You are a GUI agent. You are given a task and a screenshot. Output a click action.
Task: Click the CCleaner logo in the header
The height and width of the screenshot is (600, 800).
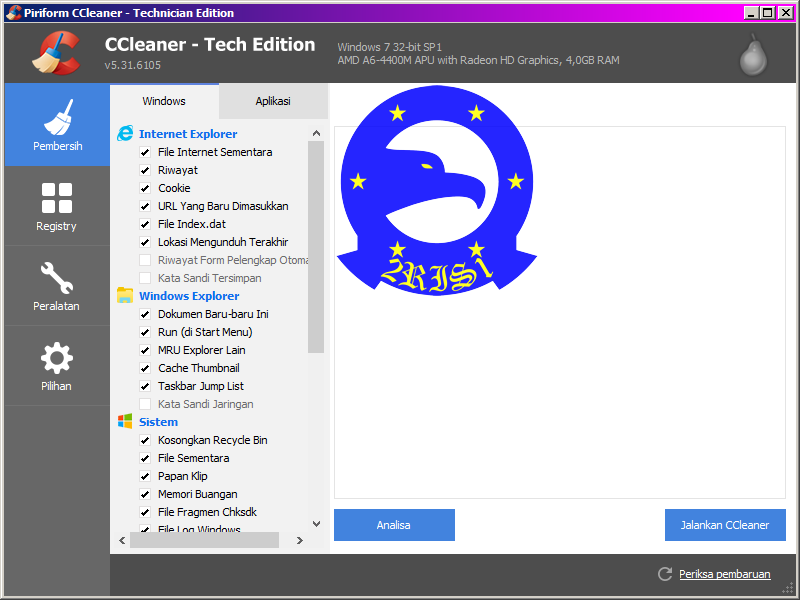(x=56, y=53)
